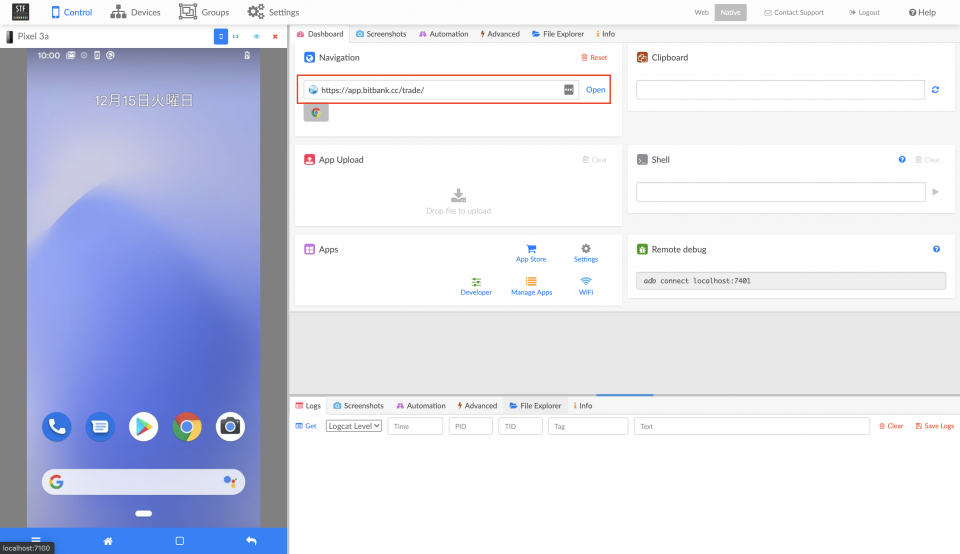
Task: Open upper File Explorer tab
Action: pos(558,34)
